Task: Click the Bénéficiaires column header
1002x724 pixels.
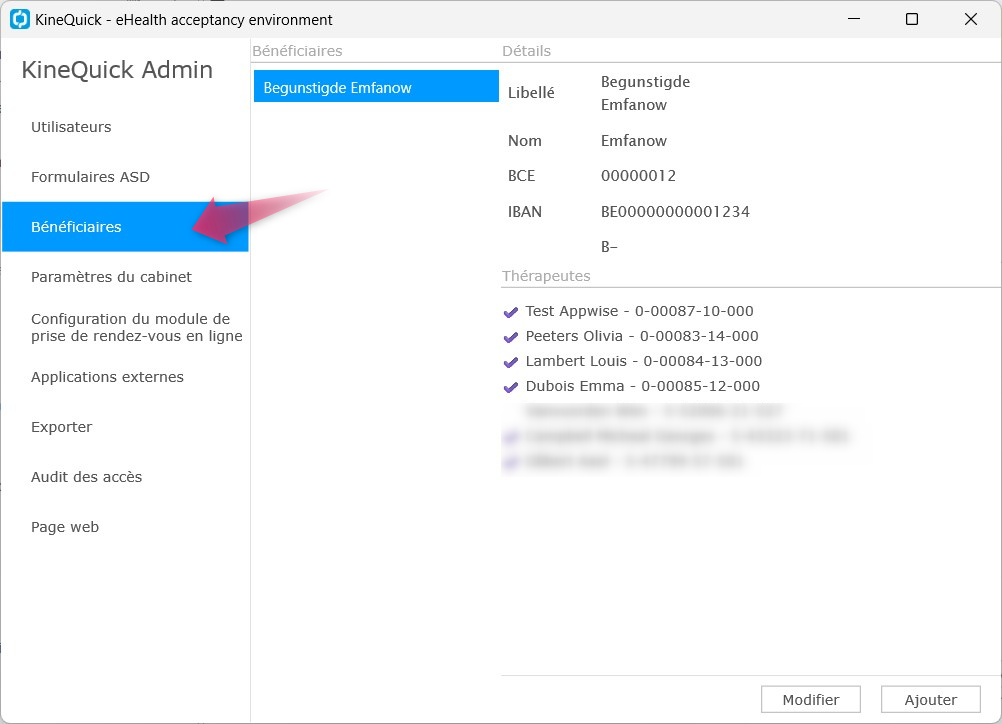Action: pyautogui.click(x=297, y=51)
